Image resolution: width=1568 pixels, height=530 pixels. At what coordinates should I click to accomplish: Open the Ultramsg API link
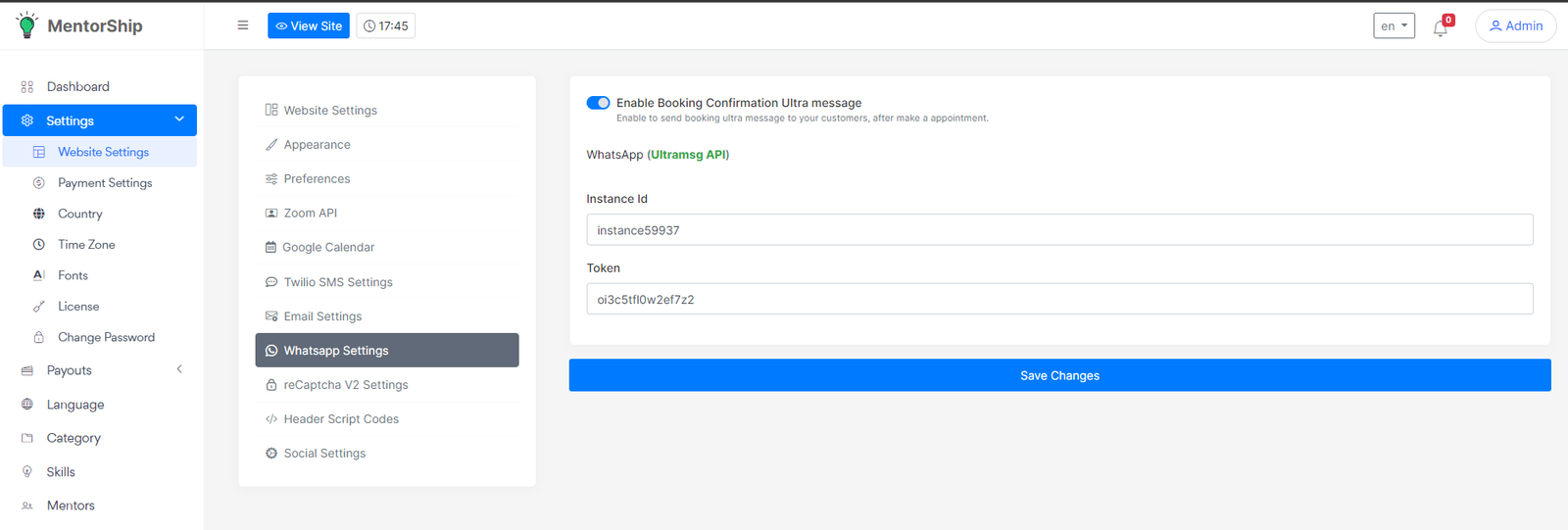tap(688, 155)
